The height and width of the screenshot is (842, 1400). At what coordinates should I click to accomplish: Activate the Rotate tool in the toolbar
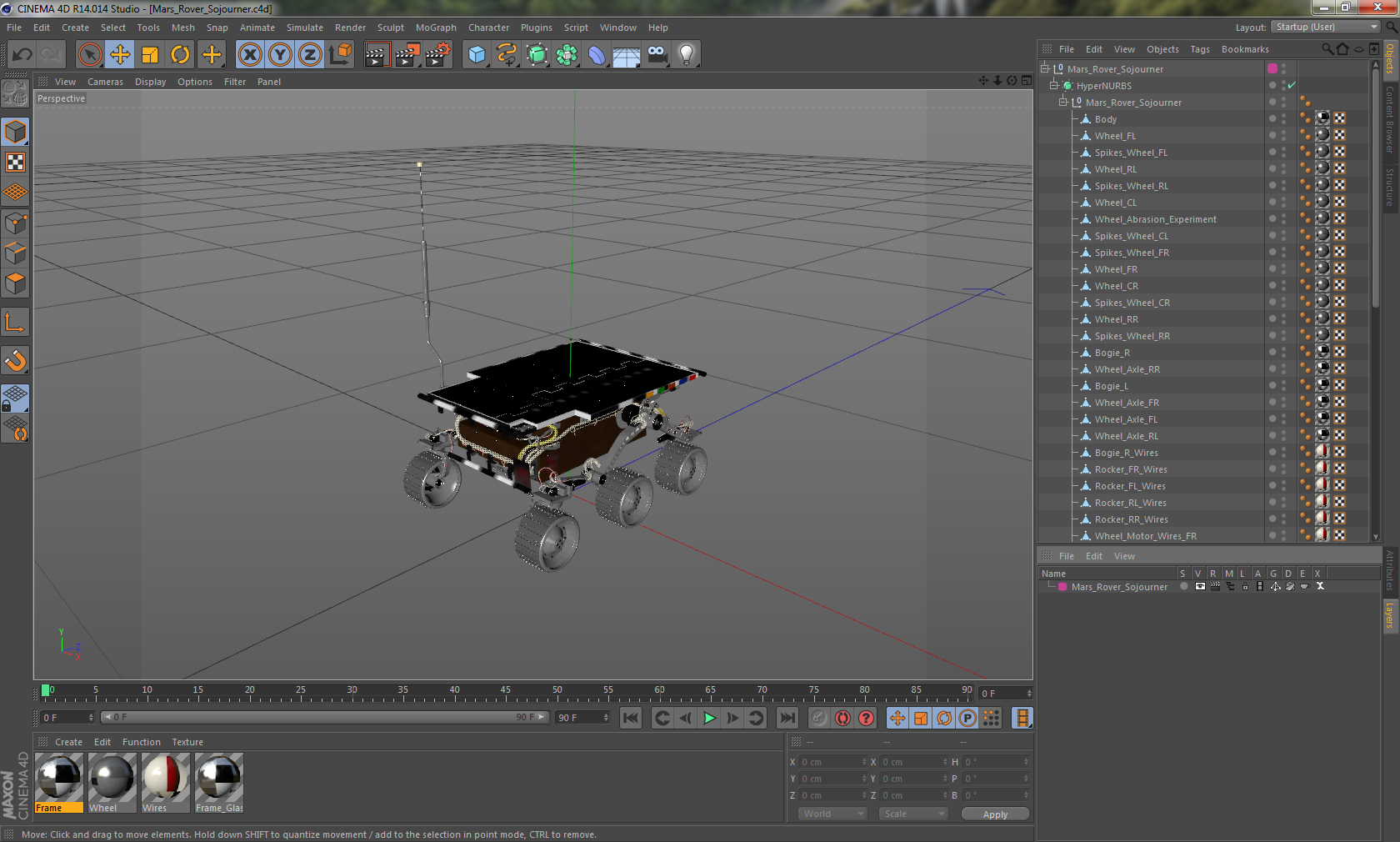coord(180,55)
